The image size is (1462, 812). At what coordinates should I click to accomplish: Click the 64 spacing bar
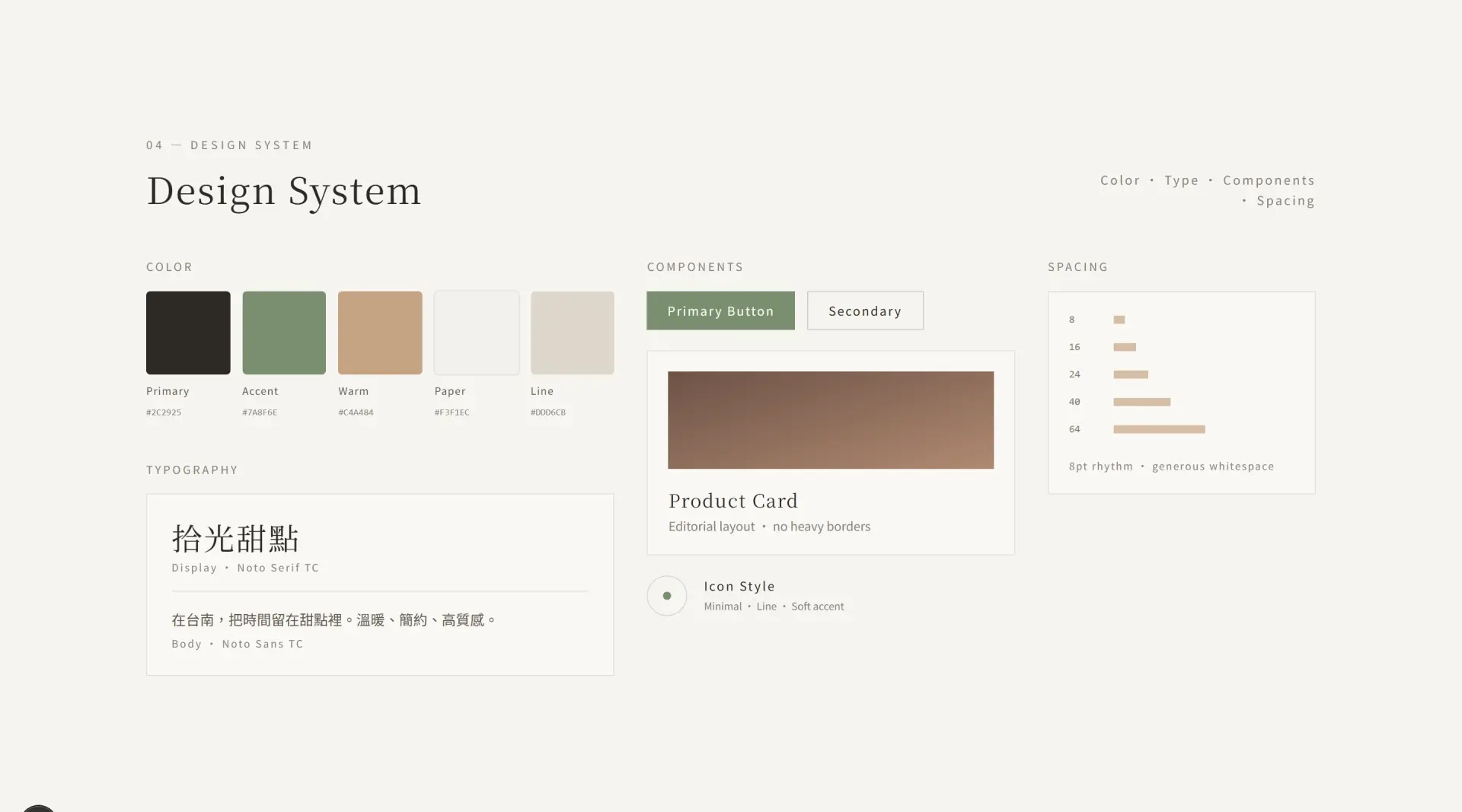point(1159,429)
